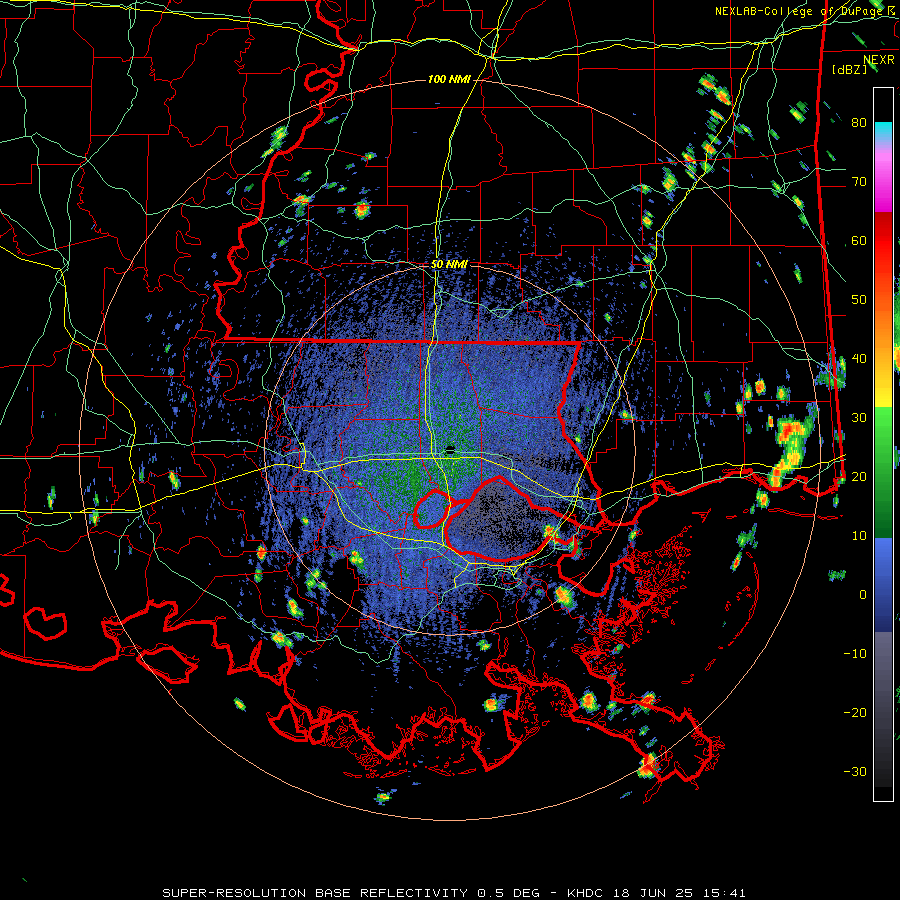The width and height of the screenshot is (900, 900).
Task: Click the 60 value on the dBZ scale
Action: pos(859,240)
